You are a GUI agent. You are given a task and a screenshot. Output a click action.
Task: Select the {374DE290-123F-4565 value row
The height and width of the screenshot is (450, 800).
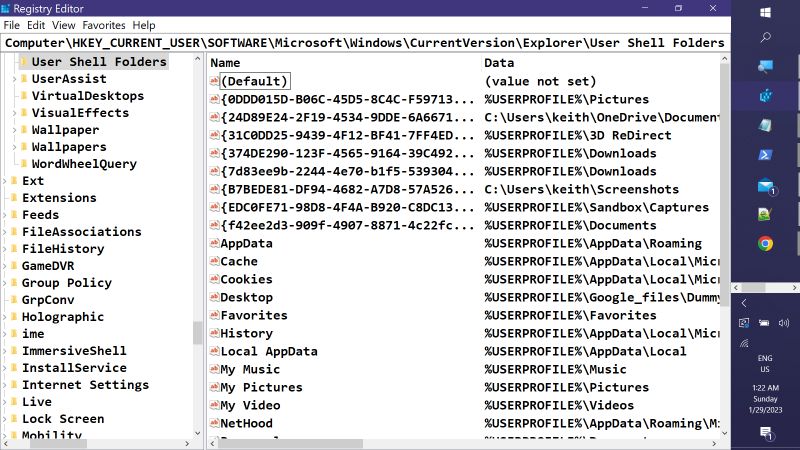pos(347,154)
